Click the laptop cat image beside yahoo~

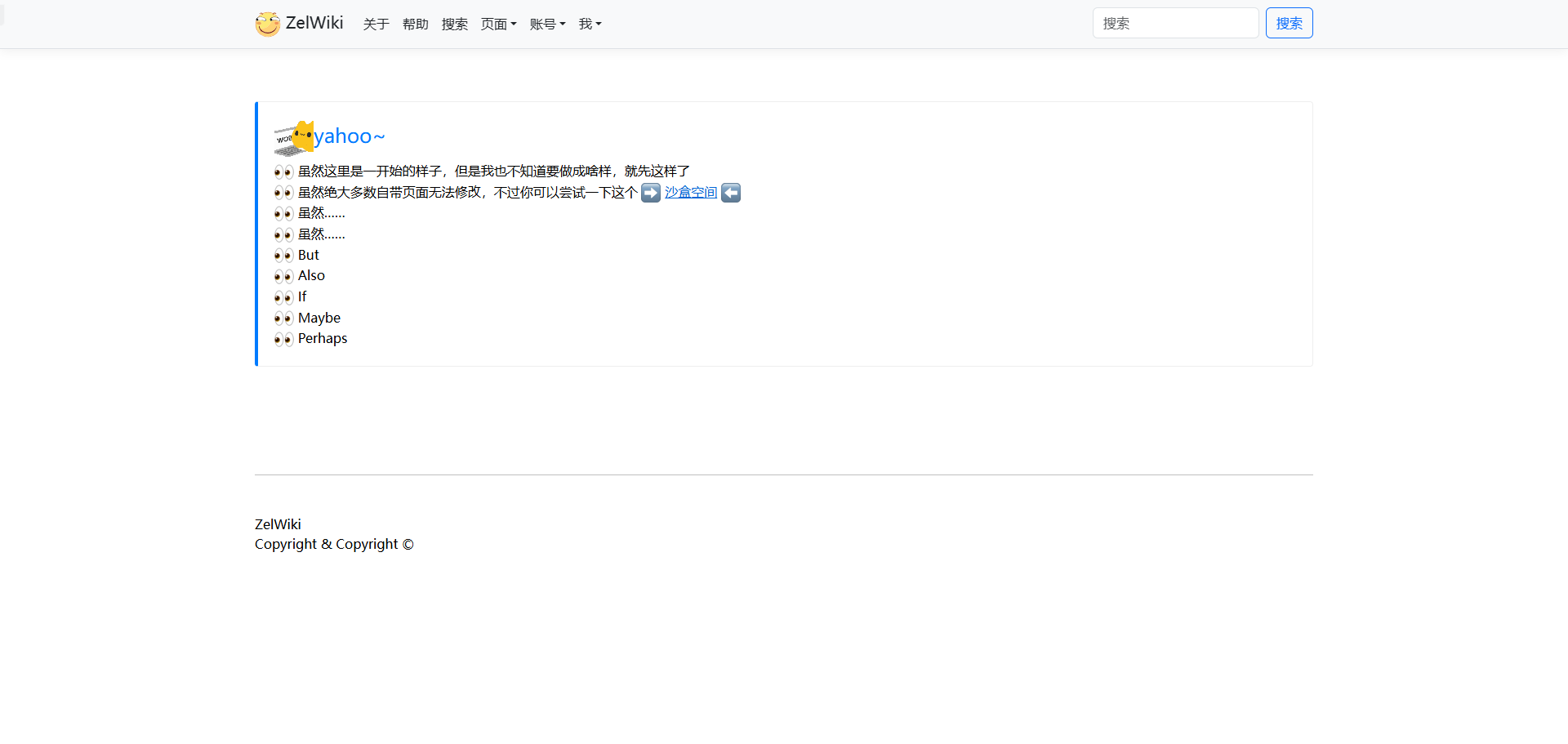click(294, 138)
